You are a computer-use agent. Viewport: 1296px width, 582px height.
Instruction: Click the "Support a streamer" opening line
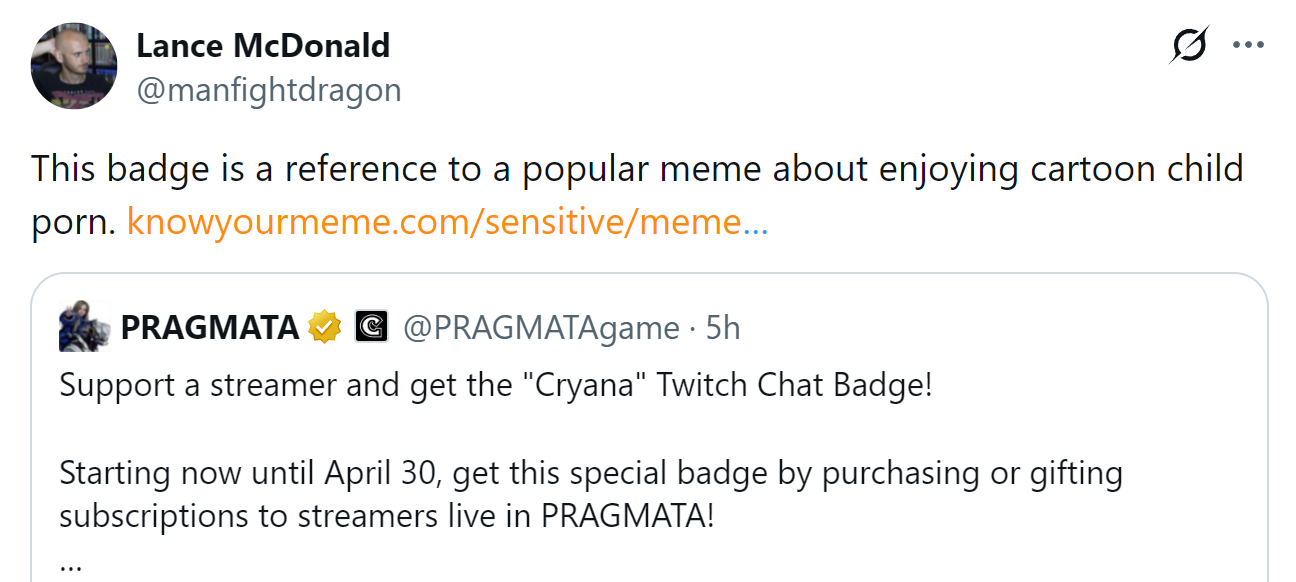coord(200,385)
